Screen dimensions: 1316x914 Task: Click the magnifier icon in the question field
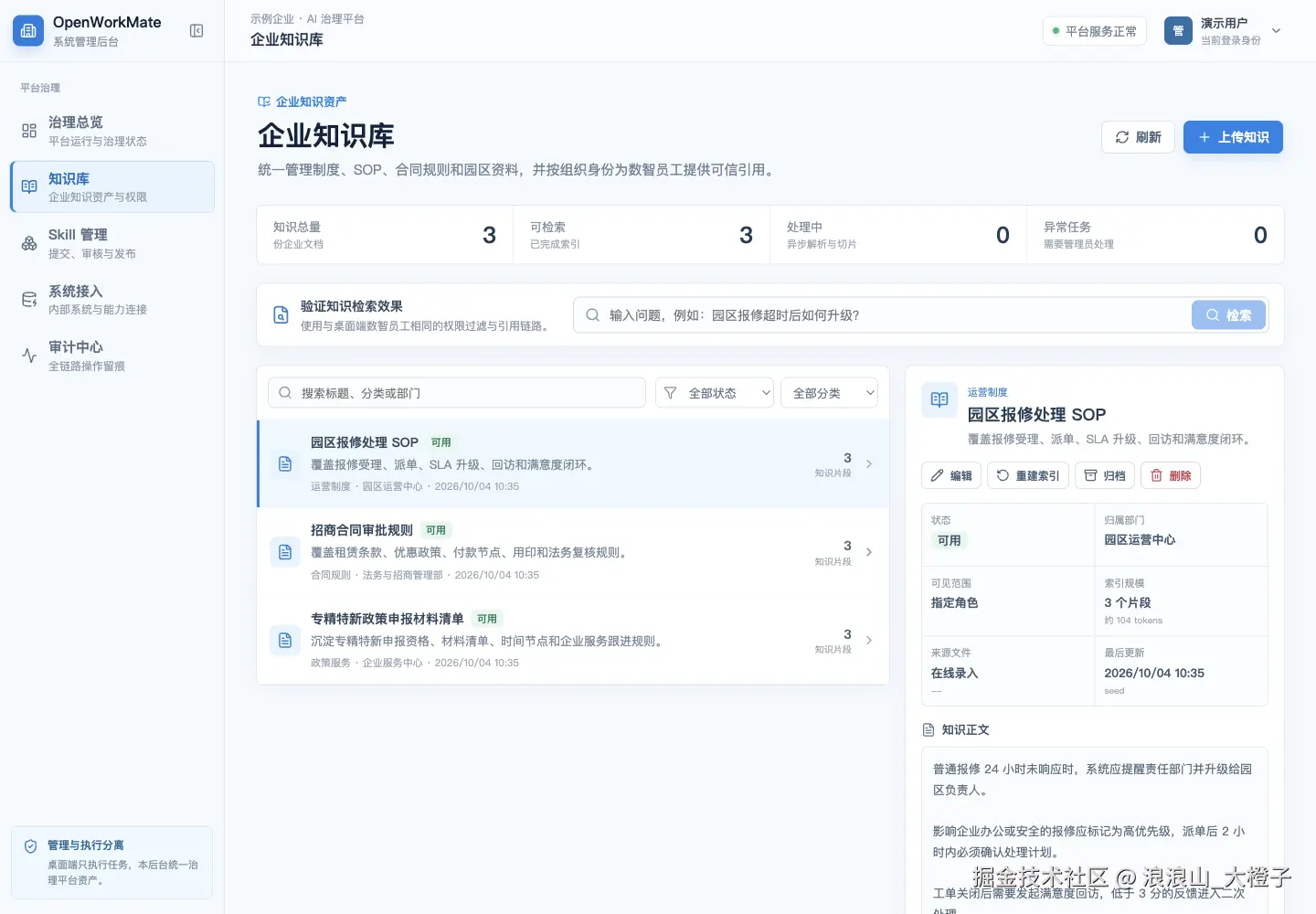coord(593,315)
